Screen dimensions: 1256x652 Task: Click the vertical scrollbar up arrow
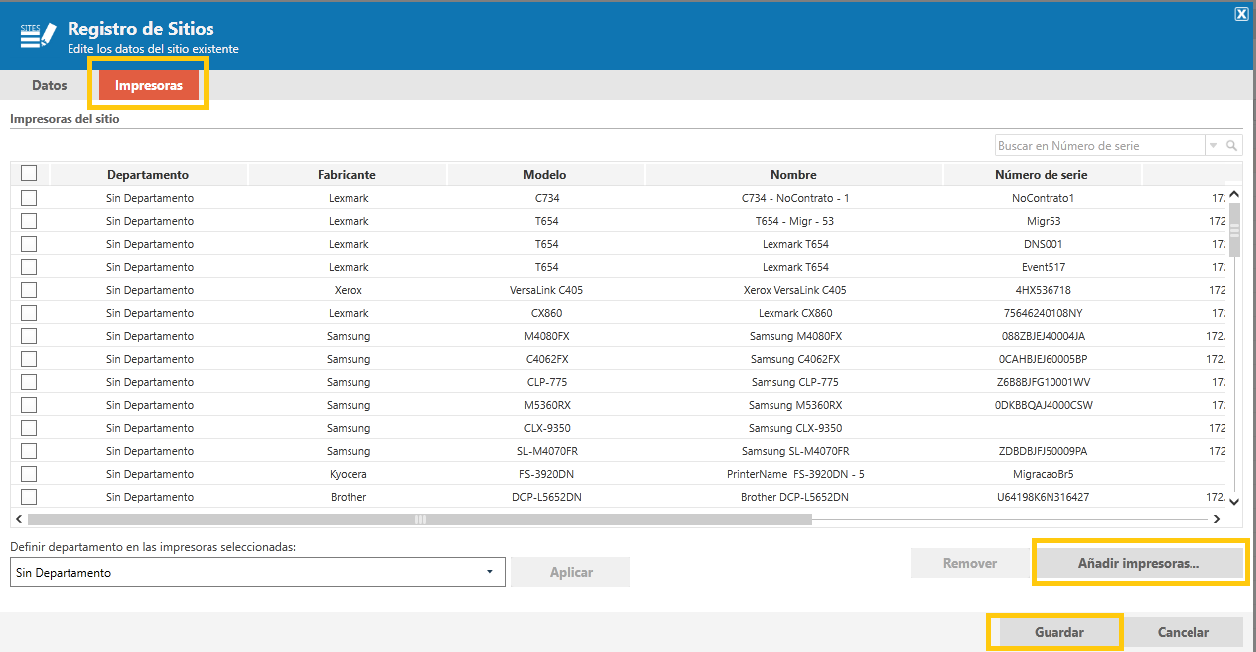pos(1234,195)
